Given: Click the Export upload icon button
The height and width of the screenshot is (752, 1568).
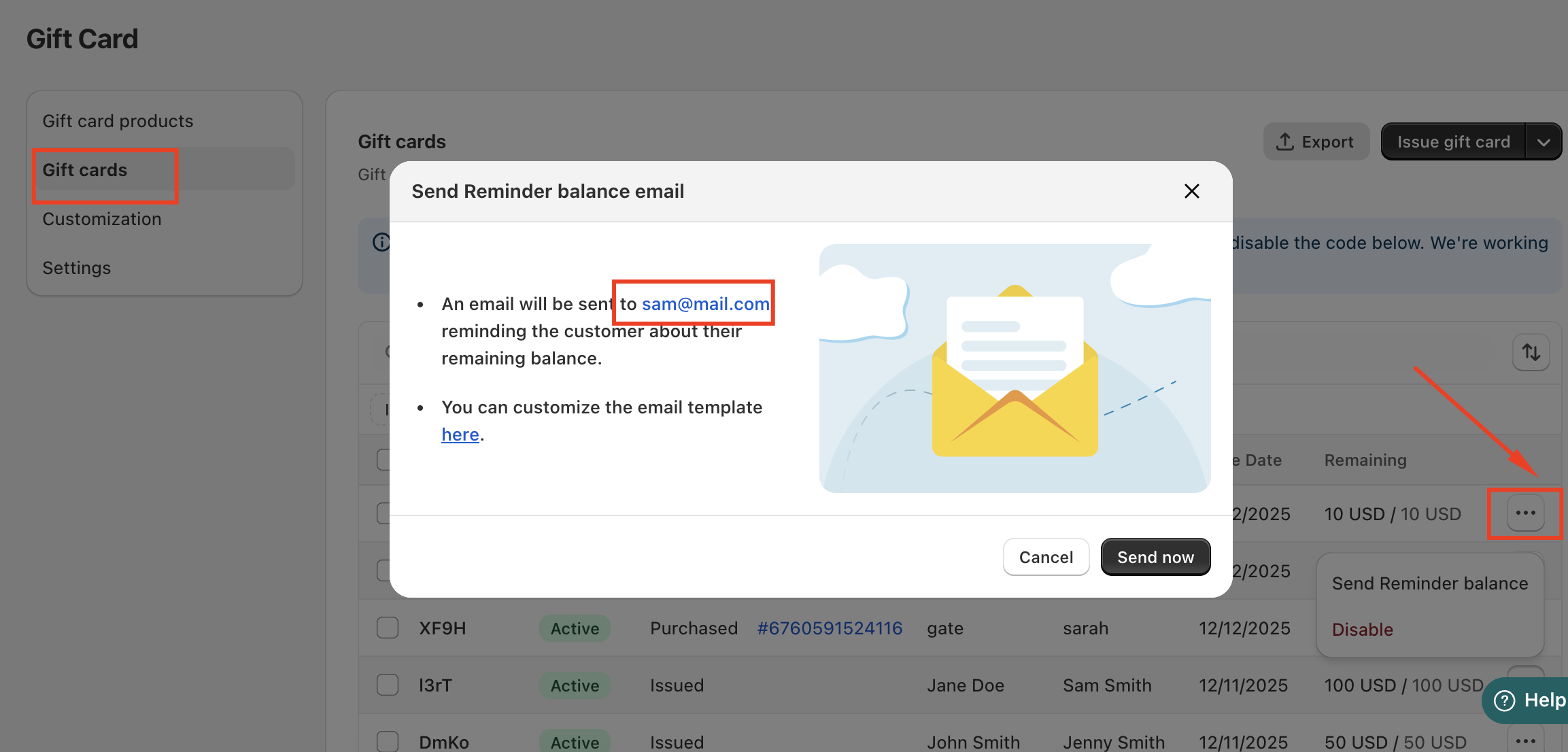Looking at the screenshot, I should coord(1316,141).
